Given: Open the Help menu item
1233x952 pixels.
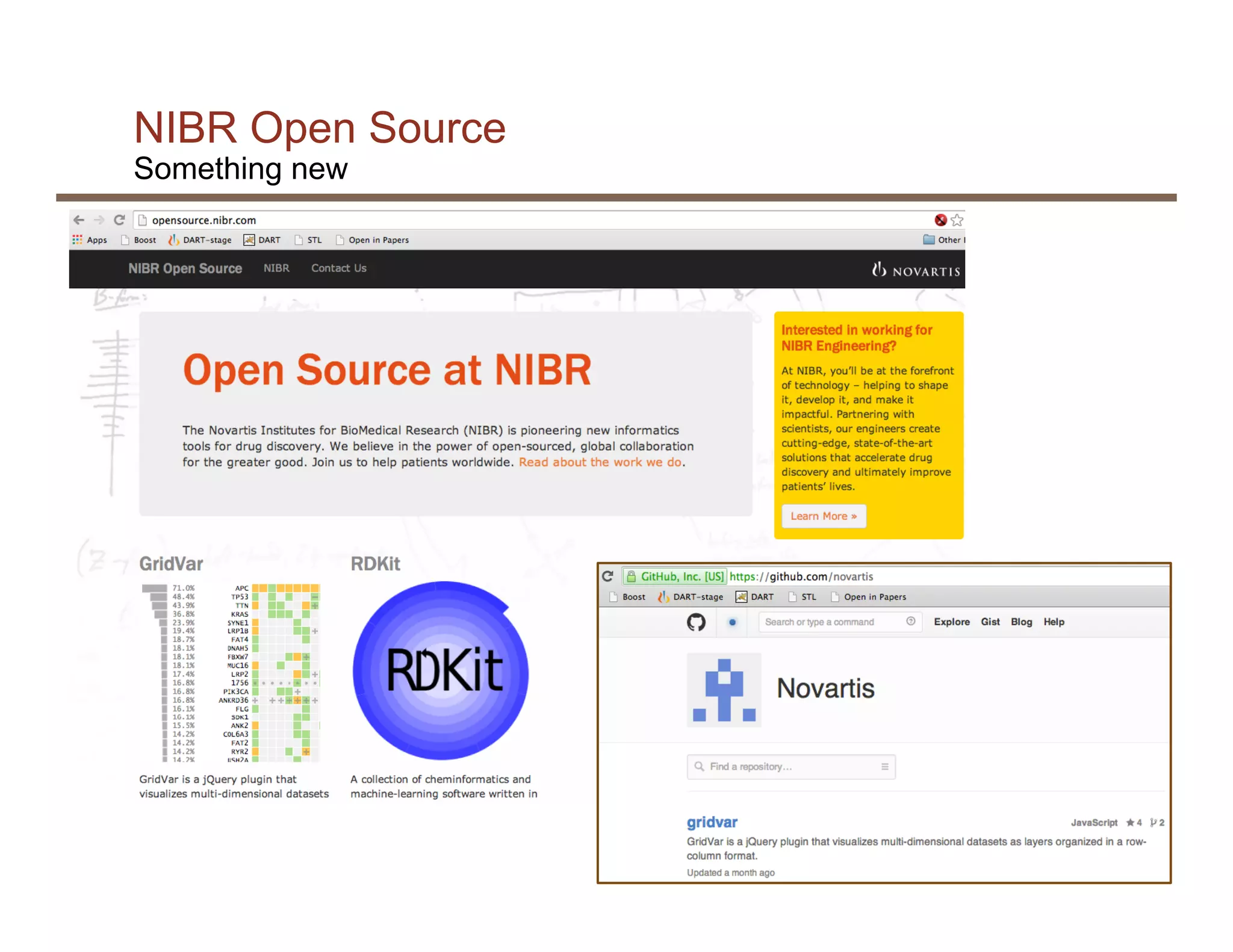Looking at the screenshot, I should point(1054,622).
